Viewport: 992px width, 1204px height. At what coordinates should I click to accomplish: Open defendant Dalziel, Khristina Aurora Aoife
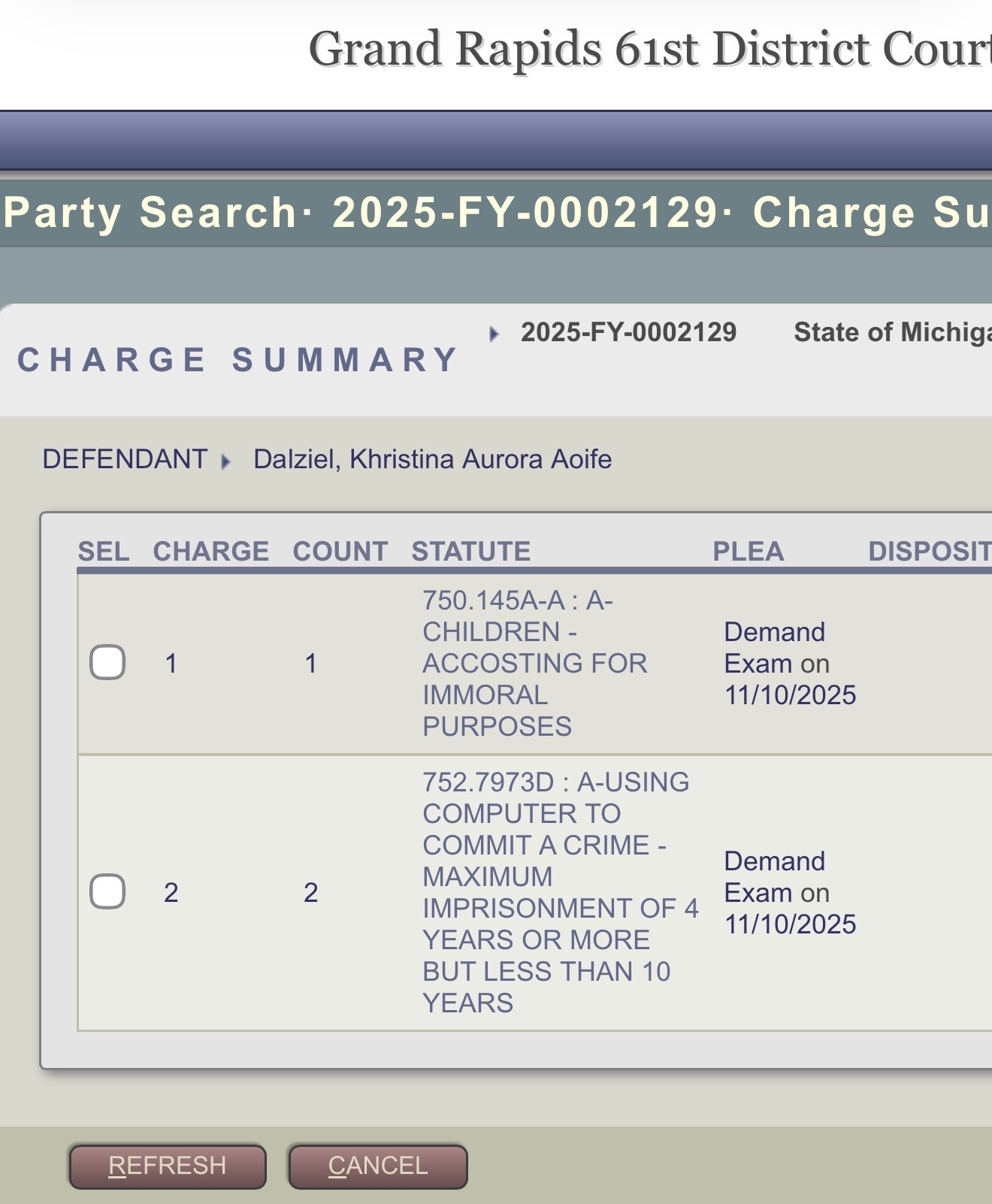(432, 459)
